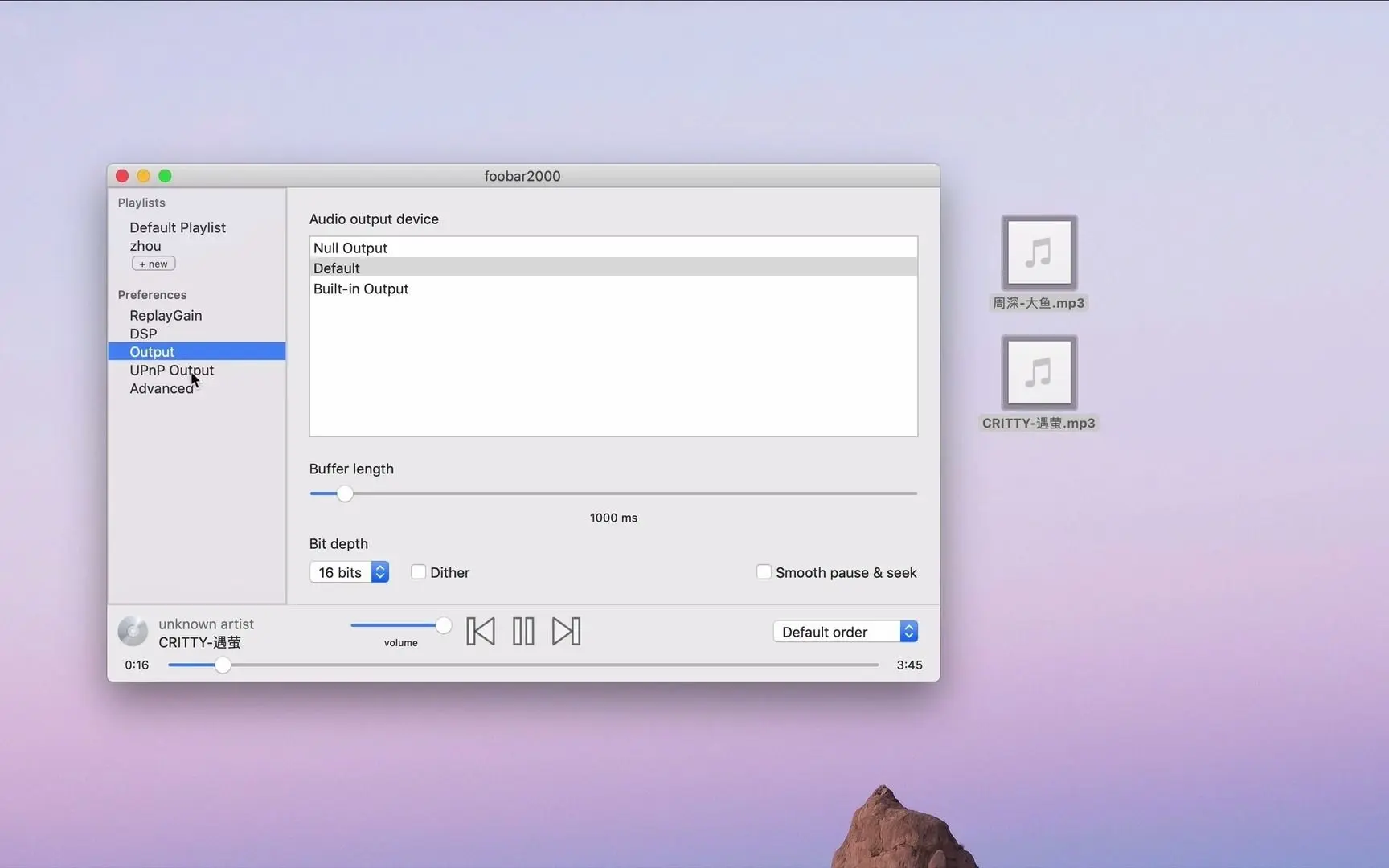Screen dimensions: 1389x868
Task: Click the playback seek bar handle
Action: 223,665
